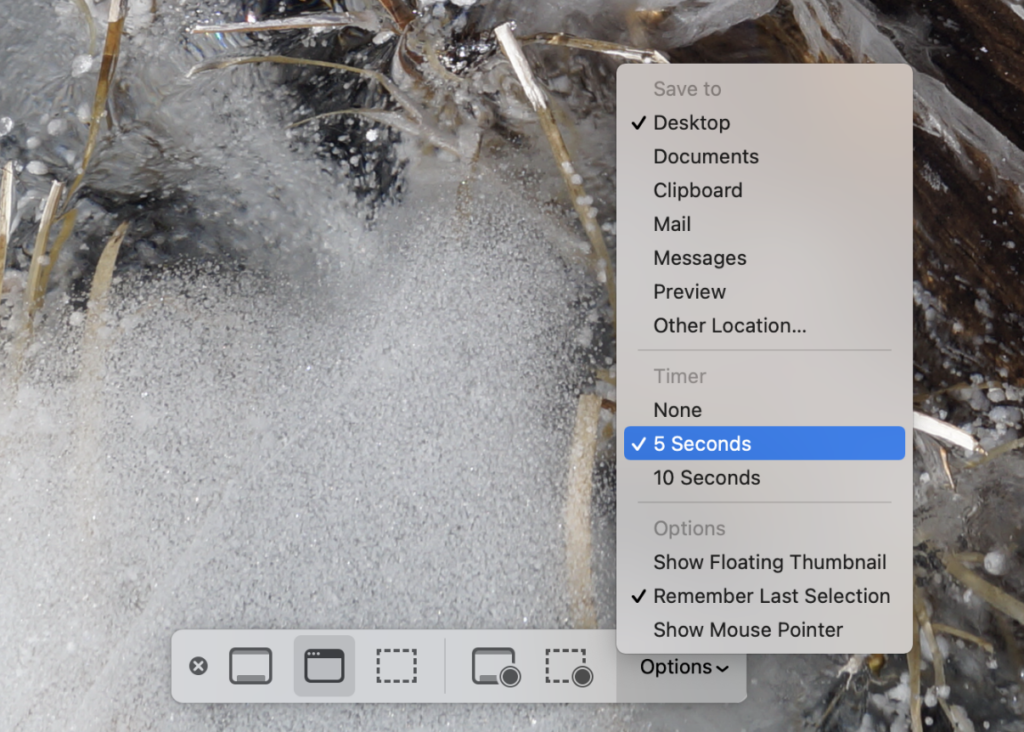
Task: Pick Other Location… for saving
Action: pos(764,326)
